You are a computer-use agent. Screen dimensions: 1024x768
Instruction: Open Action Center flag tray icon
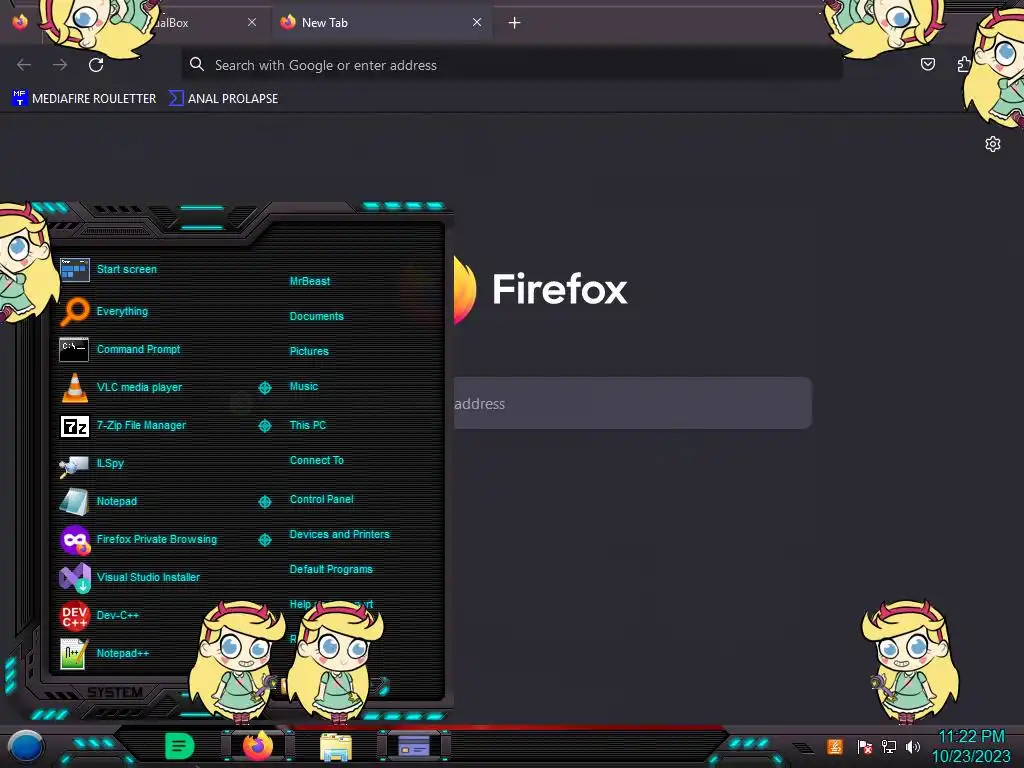[865, 746]
